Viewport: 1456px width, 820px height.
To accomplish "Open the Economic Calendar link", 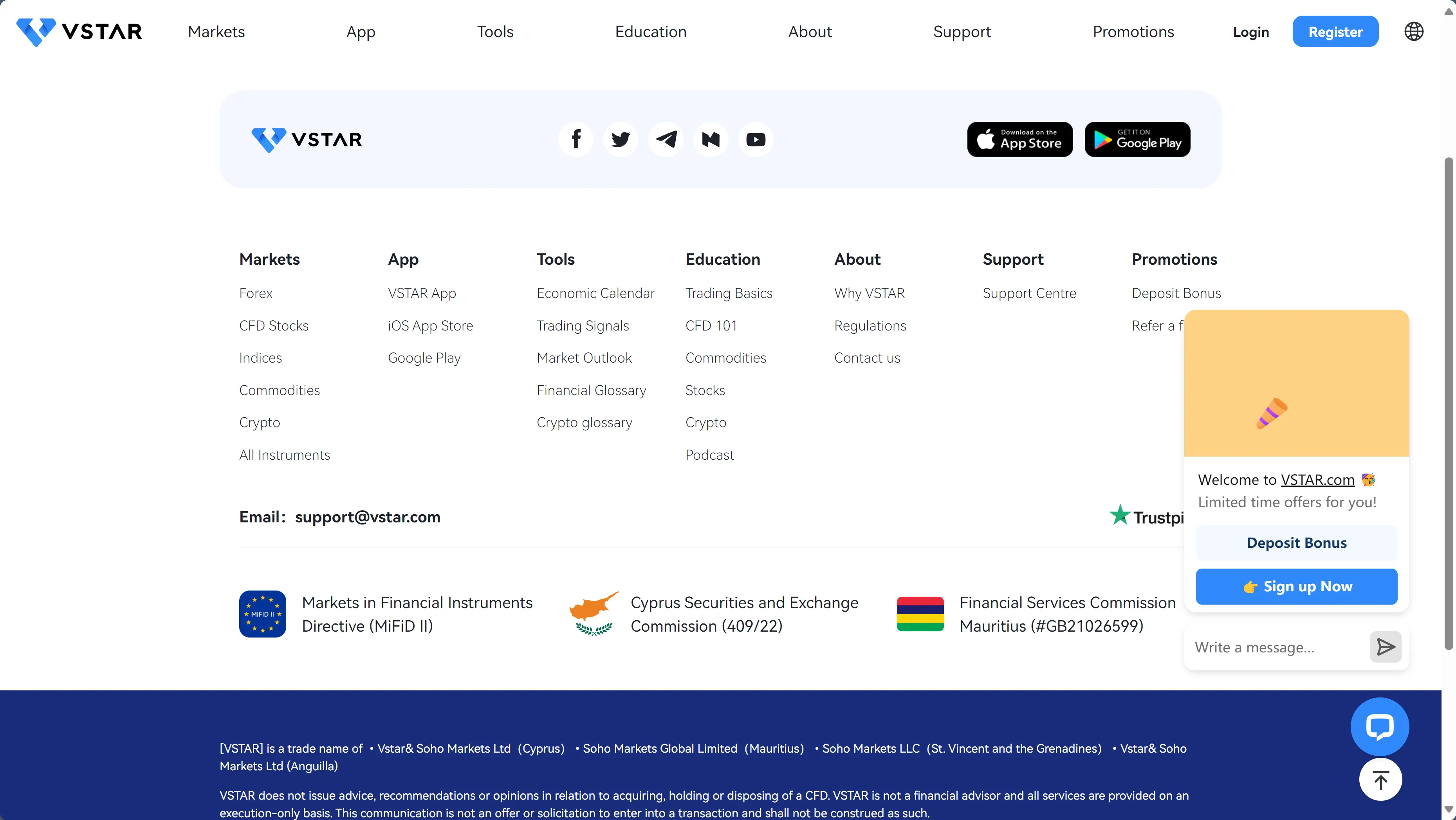I will (595, 293).
